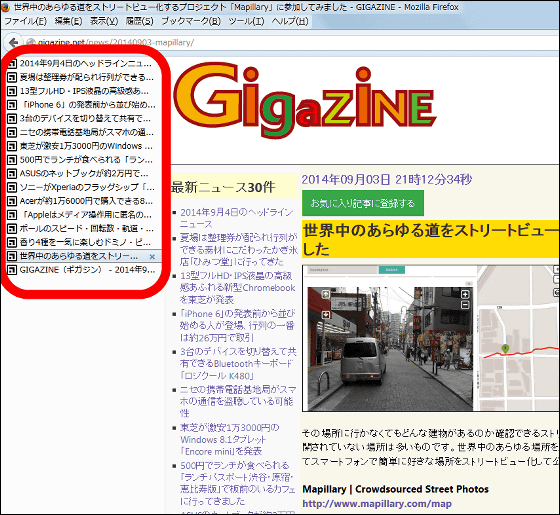Click the zoom-out minus icon on street photo

(465, 305)
